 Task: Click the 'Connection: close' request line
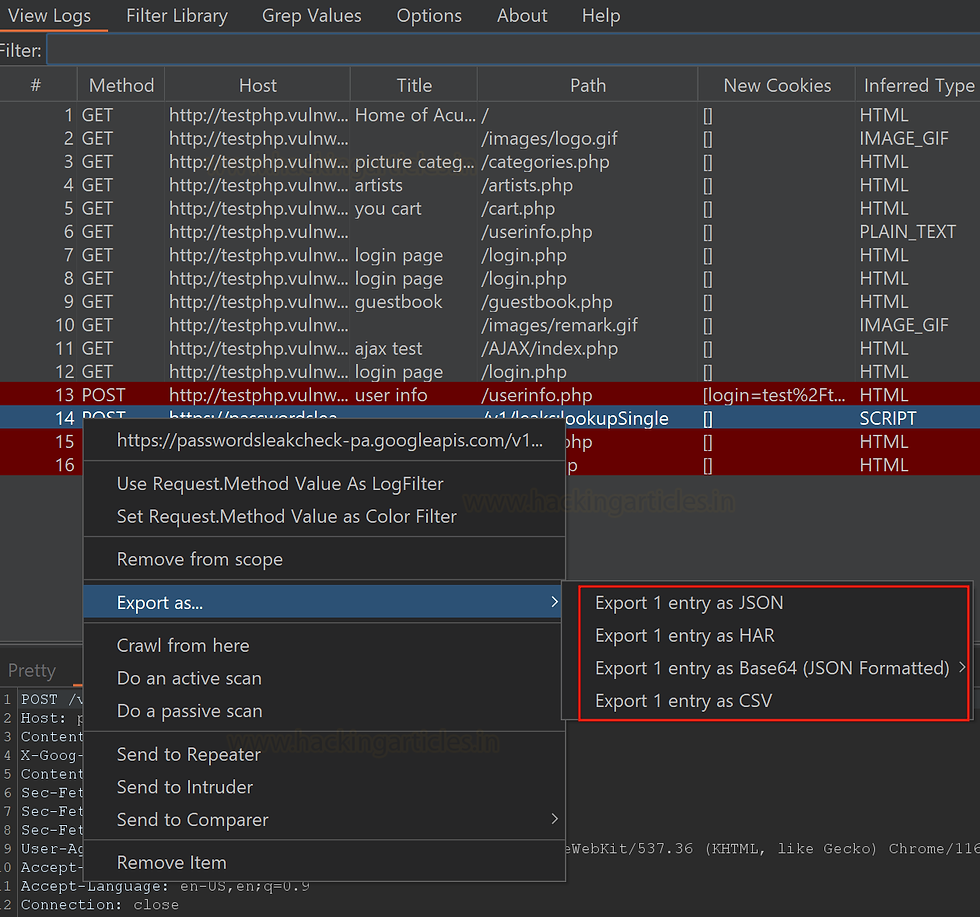(x=100, y=905)
